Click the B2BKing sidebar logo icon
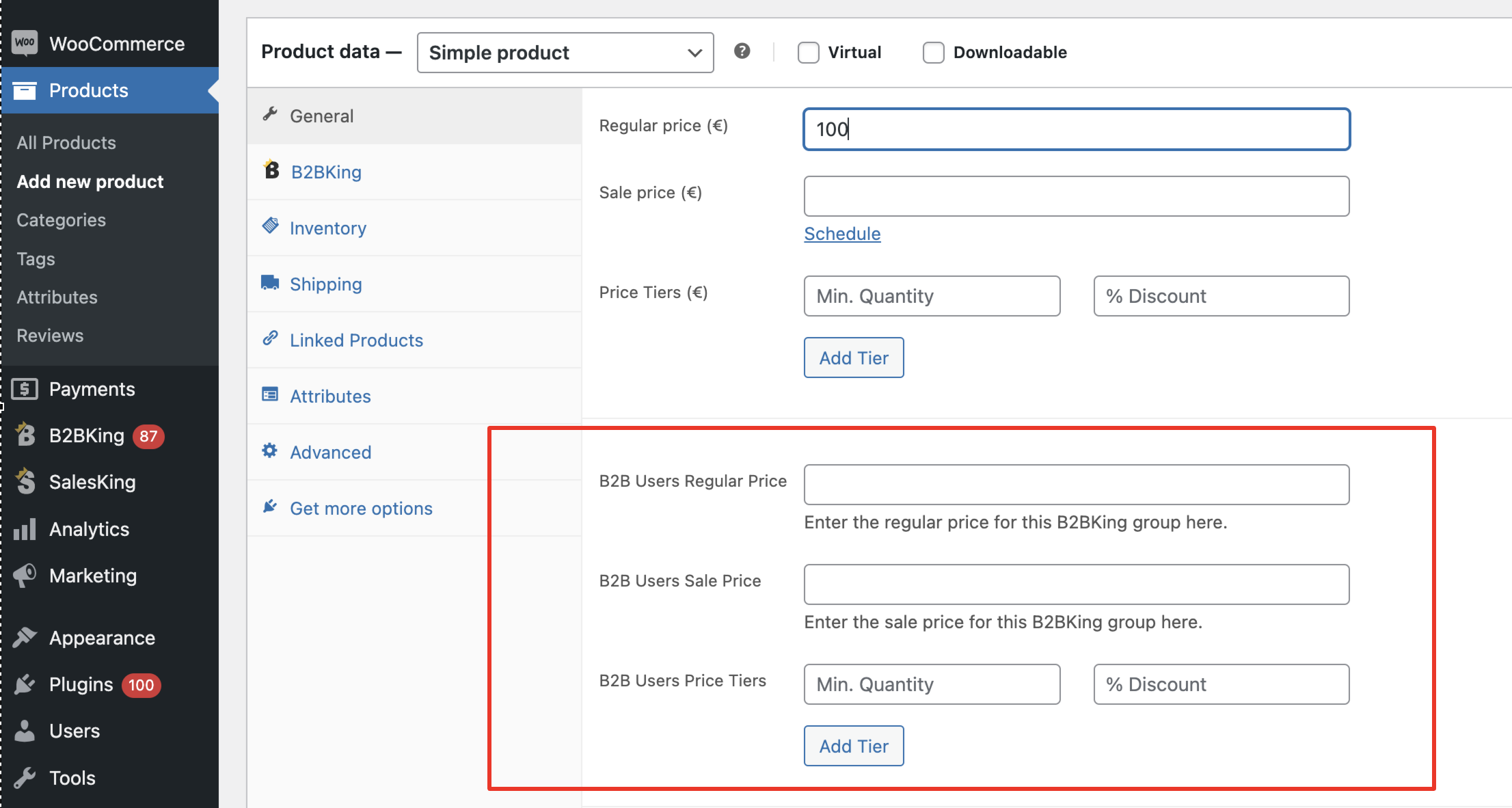Screen dimensions: 1512x808 pyautogui.click(x=25, y=435)
